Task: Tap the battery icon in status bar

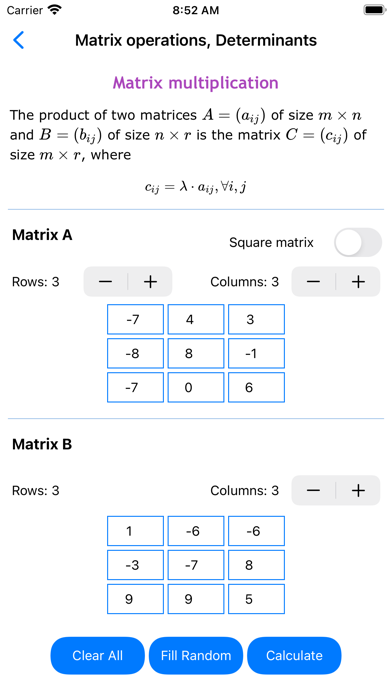Action: [x=375, y=10]
